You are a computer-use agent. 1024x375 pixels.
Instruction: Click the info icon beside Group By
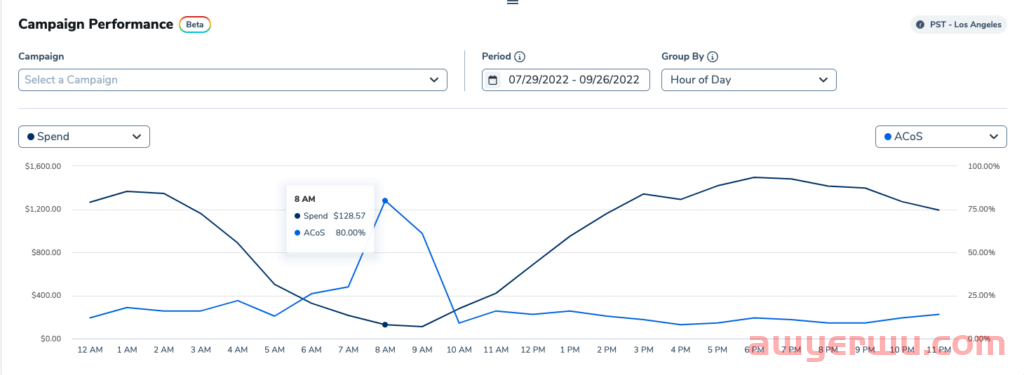(712, 57)
